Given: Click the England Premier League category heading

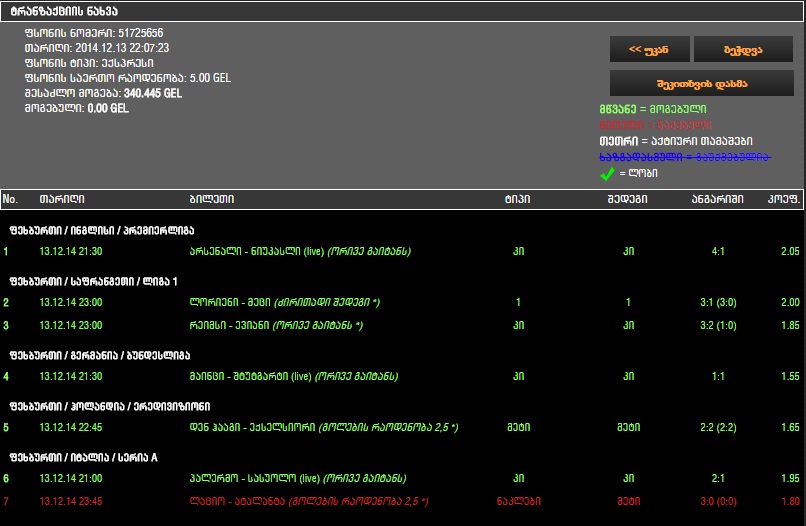Looking at the screenshot, I should pos(90,229).
